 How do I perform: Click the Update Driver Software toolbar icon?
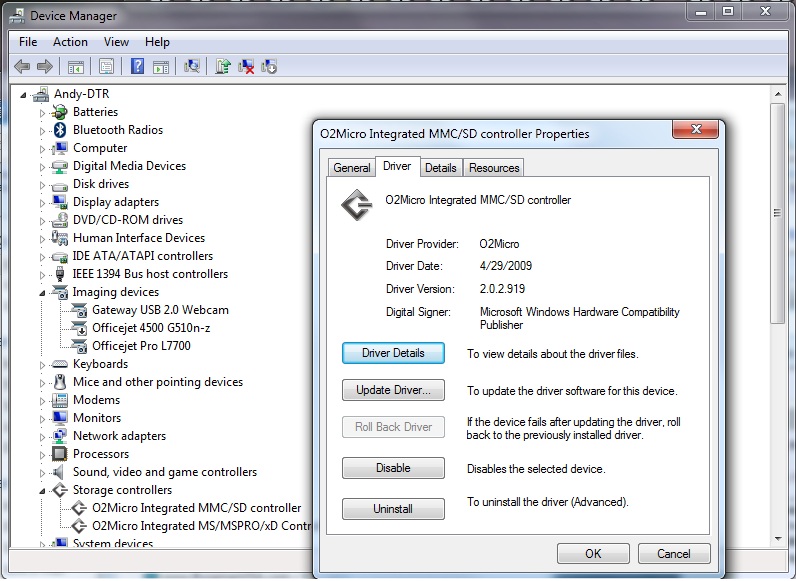click(x=222, y=66)
